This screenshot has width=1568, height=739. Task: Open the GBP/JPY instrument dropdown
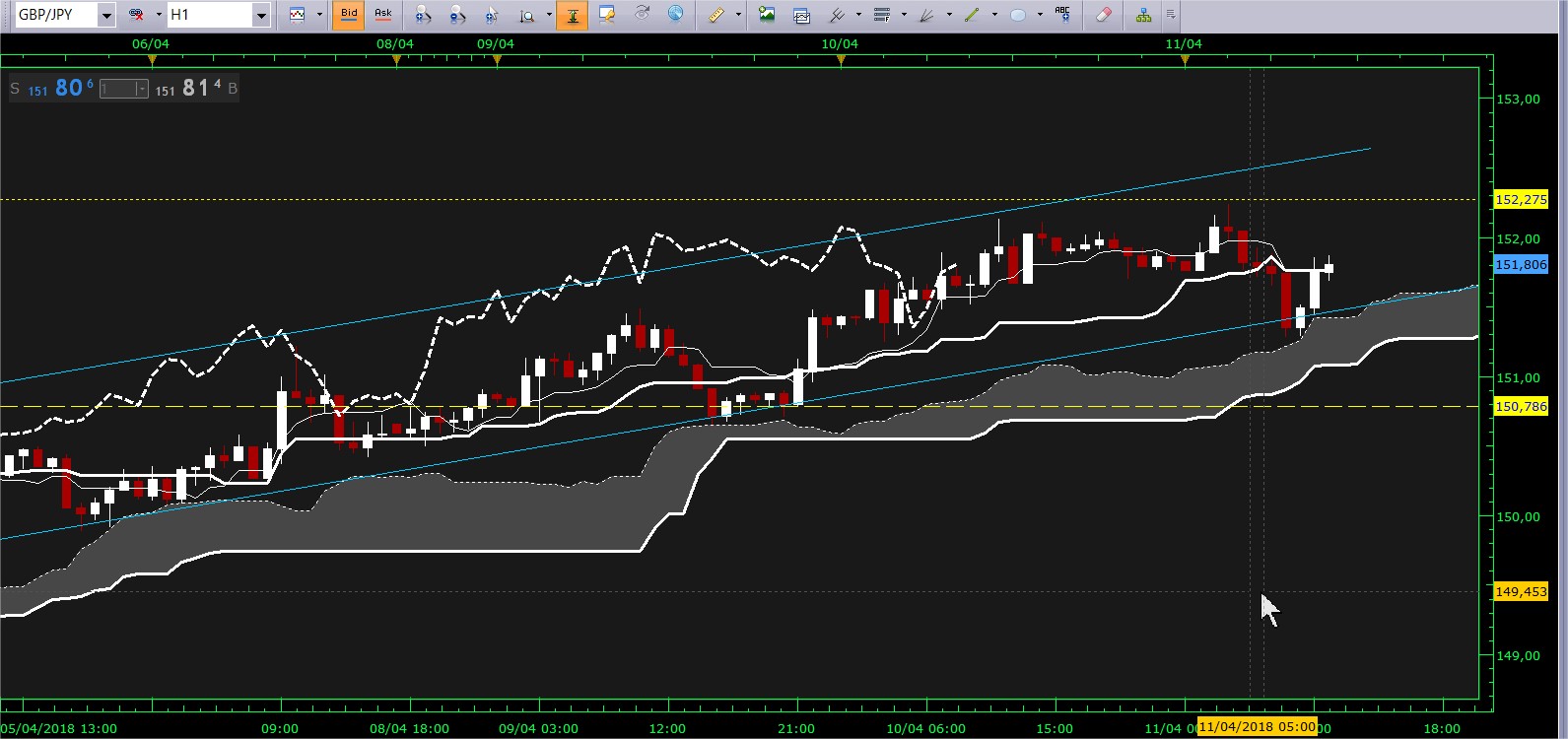(106, 15)
